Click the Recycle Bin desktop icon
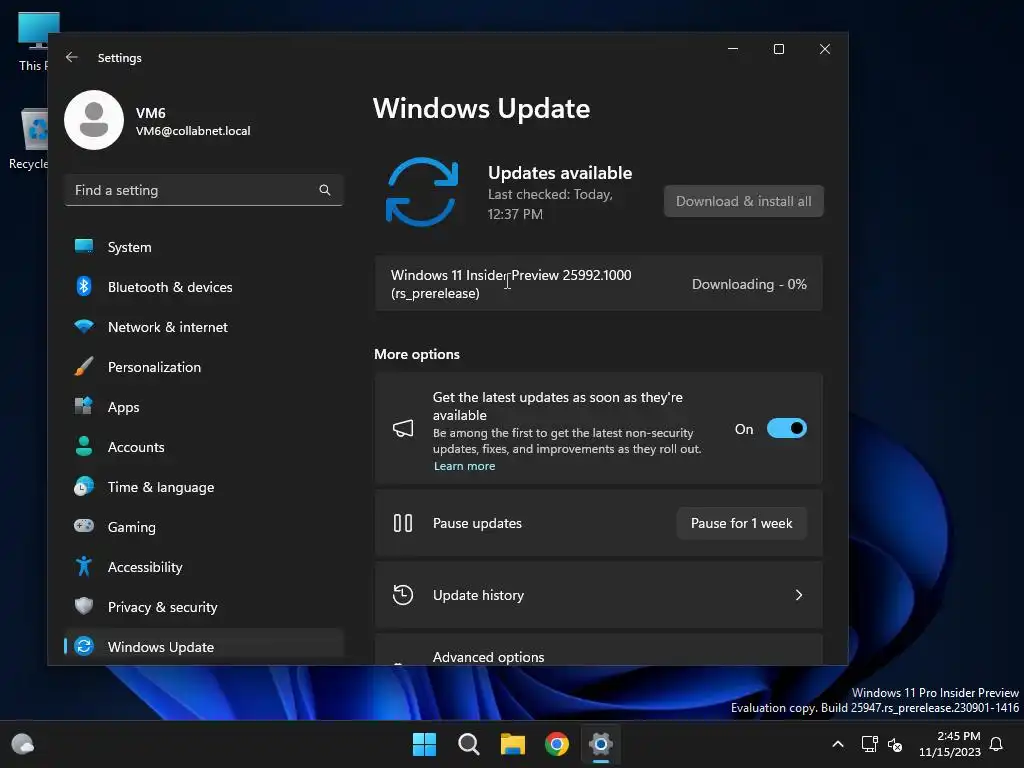 pyautogui.click(x=29, y=138)
